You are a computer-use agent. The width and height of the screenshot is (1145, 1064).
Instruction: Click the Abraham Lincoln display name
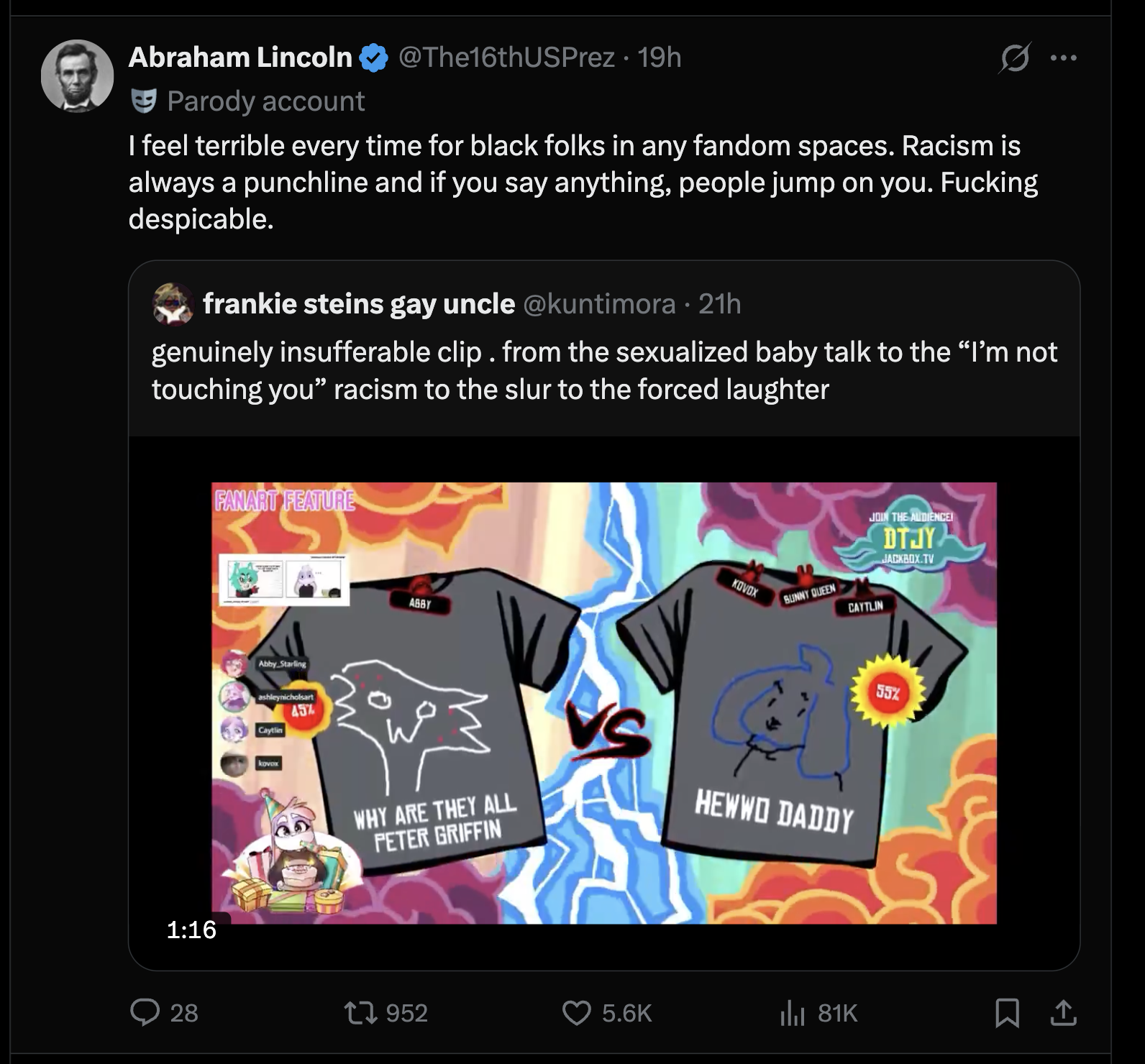coord(240,58)
